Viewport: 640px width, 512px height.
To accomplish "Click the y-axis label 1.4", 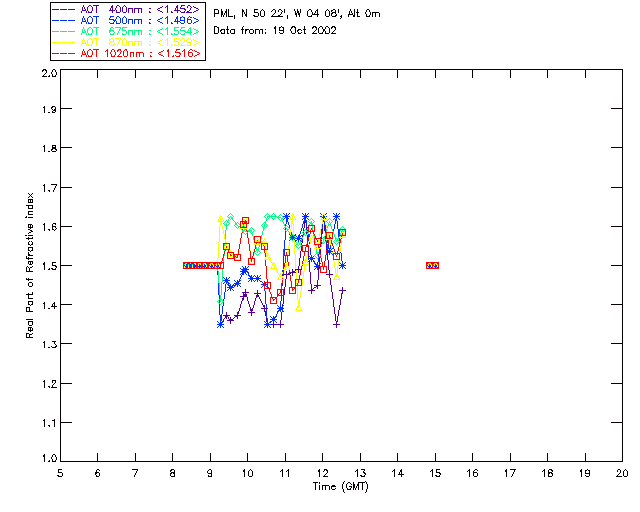I will click(x=49, y=305).
